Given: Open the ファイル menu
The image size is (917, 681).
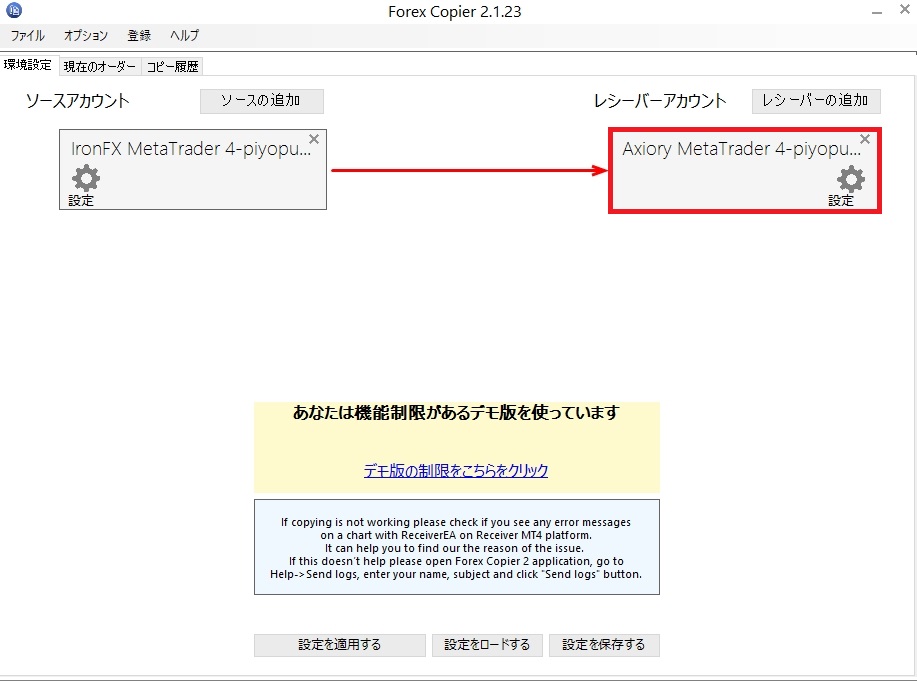Looking at the screenshot, I should point(27,35).
